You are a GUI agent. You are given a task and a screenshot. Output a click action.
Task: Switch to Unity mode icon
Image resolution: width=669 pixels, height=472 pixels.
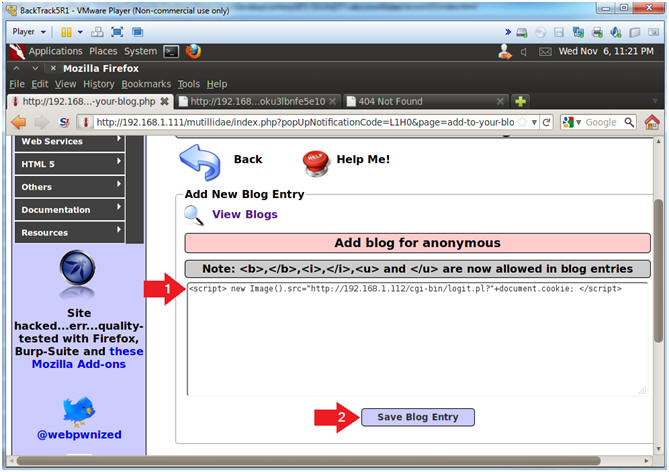click(137, 32)
